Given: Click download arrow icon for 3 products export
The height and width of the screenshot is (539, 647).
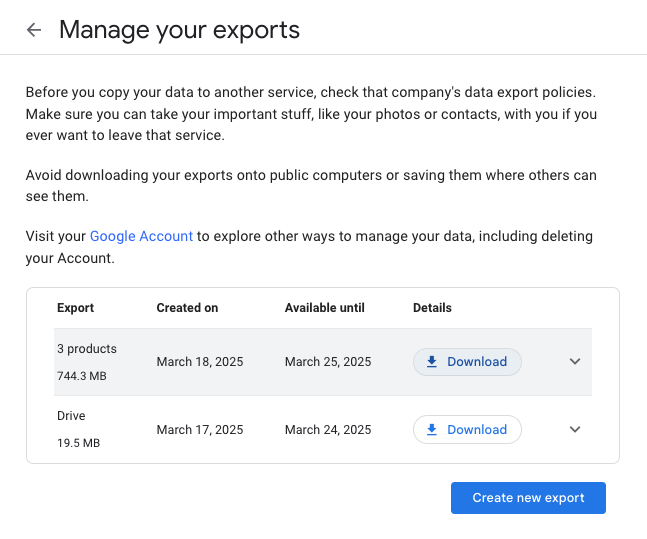Looking at the screenshot, I should tap(432, 362).
